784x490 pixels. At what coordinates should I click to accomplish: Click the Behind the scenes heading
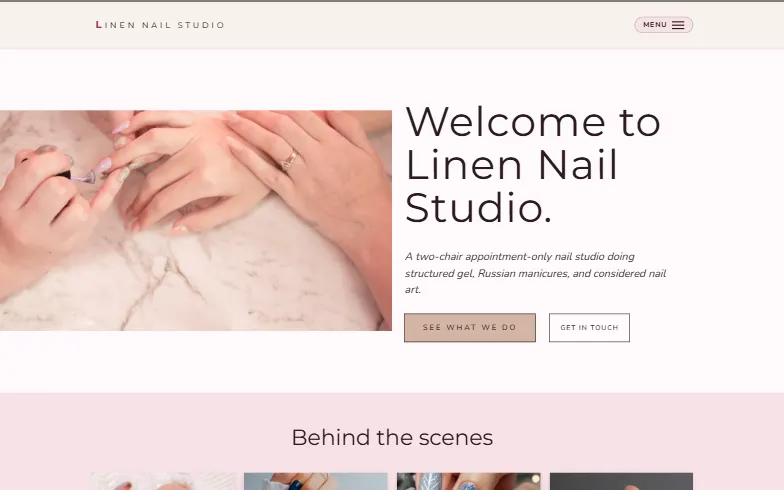[x=392, y=438]
